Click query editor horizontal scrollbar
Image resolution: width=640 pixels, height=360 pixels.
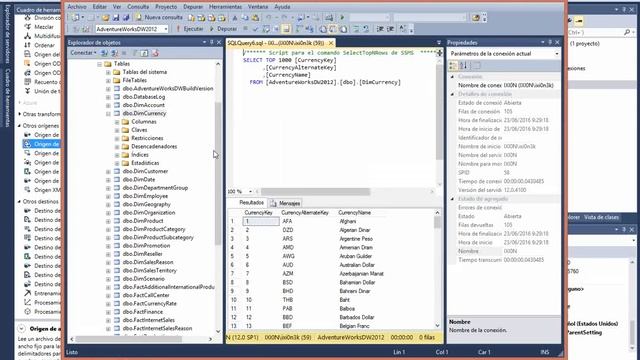(x=316, y=191)
